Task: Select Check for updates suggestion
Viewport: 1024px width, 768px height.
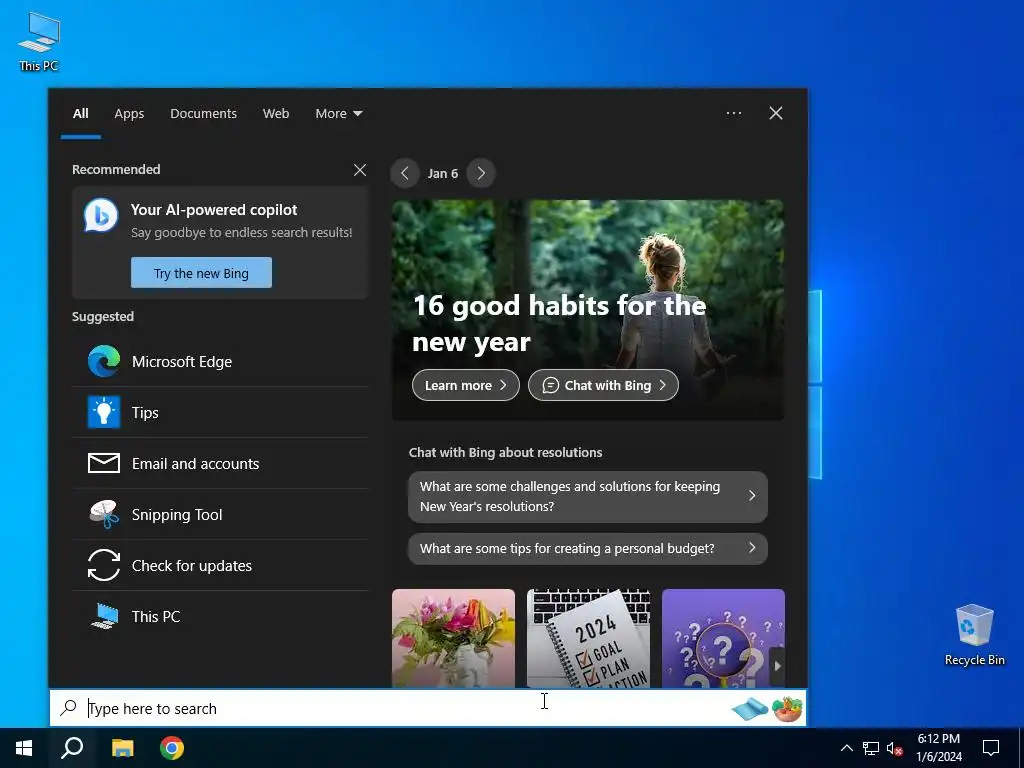Action: [x=220, y=566]
